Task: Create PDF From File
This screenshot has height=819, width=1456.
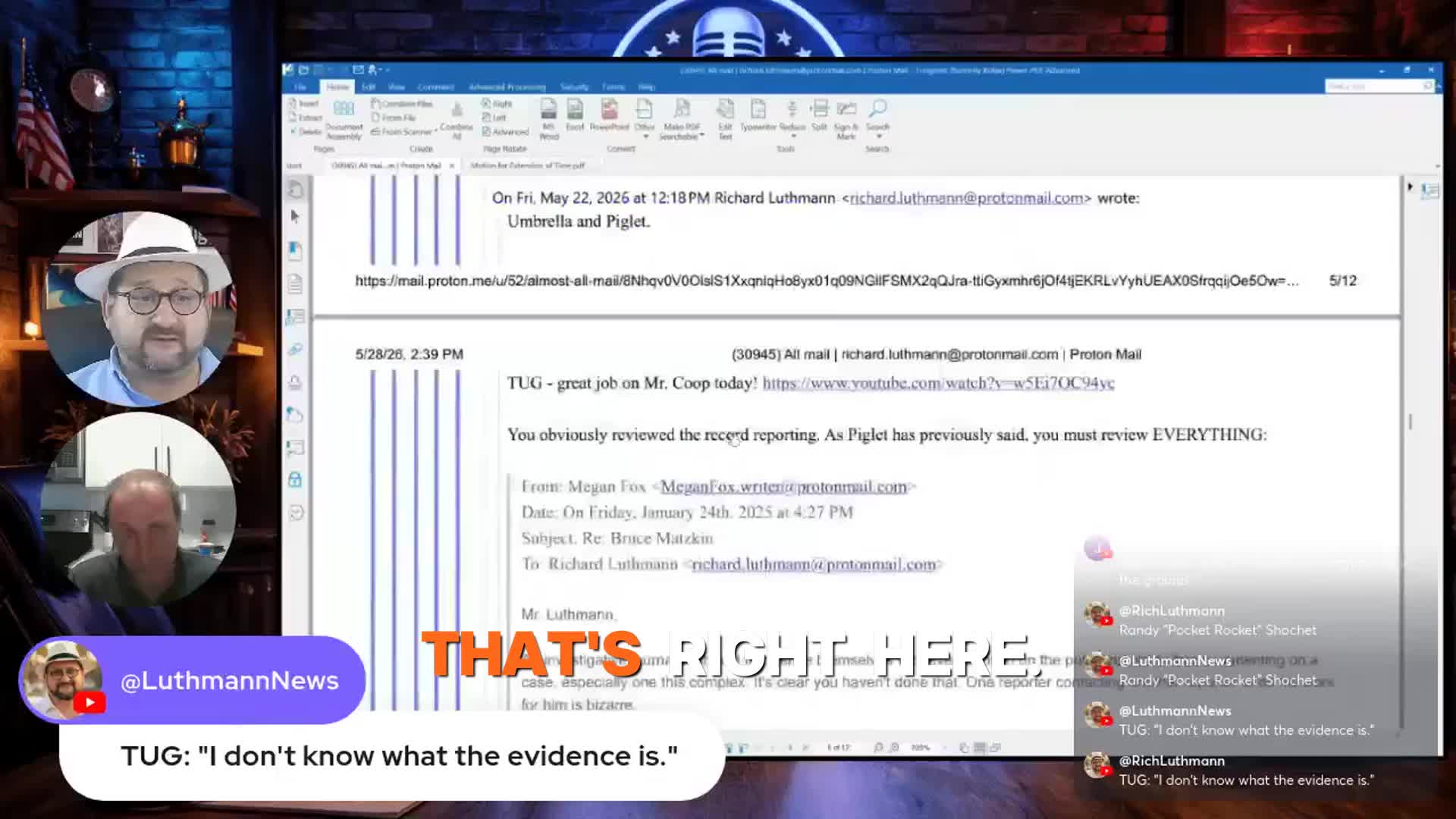Action: coord(393,118)
